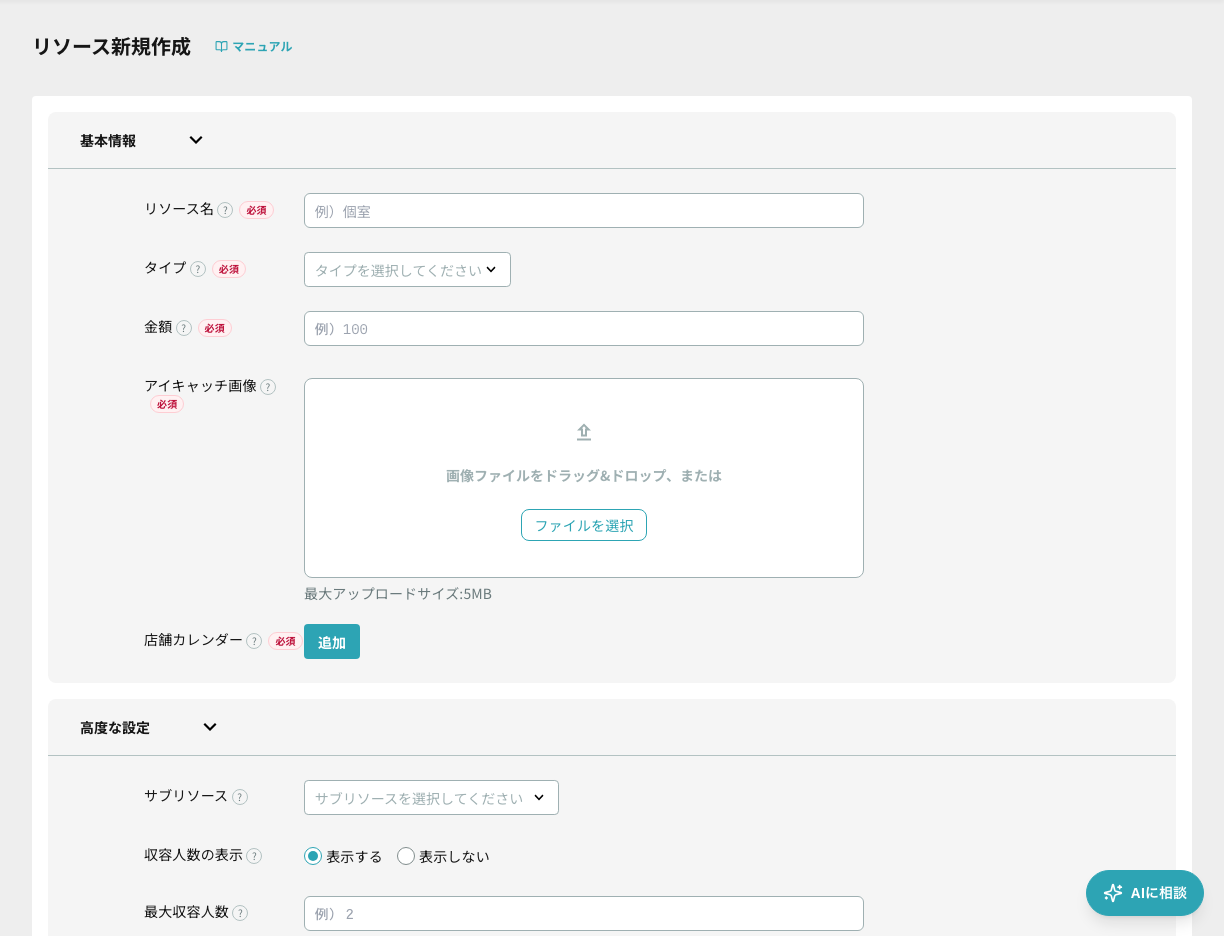The width and height of the screenshot is (1224, 936).
Task: Click the 高度な設定 section header text
Action: pyautogui.click(x=115, y=728)
